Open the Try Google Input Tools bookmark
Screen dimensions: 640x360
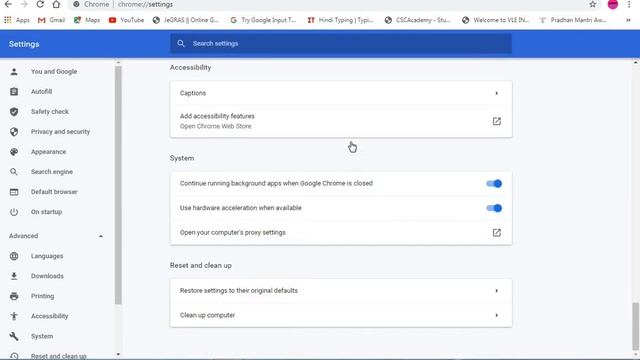click(x=263, y=20)
